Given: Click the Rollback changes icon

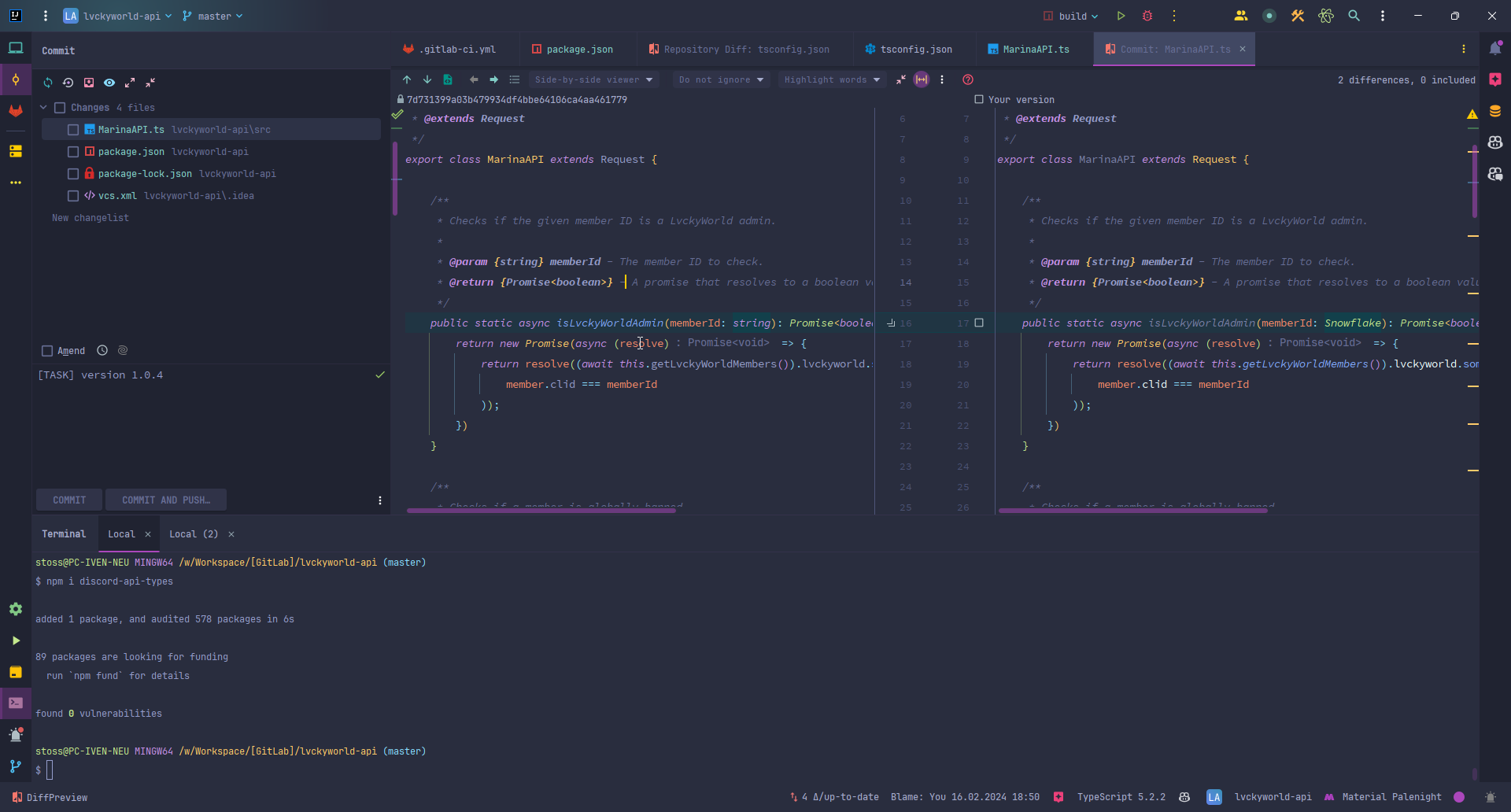Looking at the screenshot, I should (x=68, y=83).
